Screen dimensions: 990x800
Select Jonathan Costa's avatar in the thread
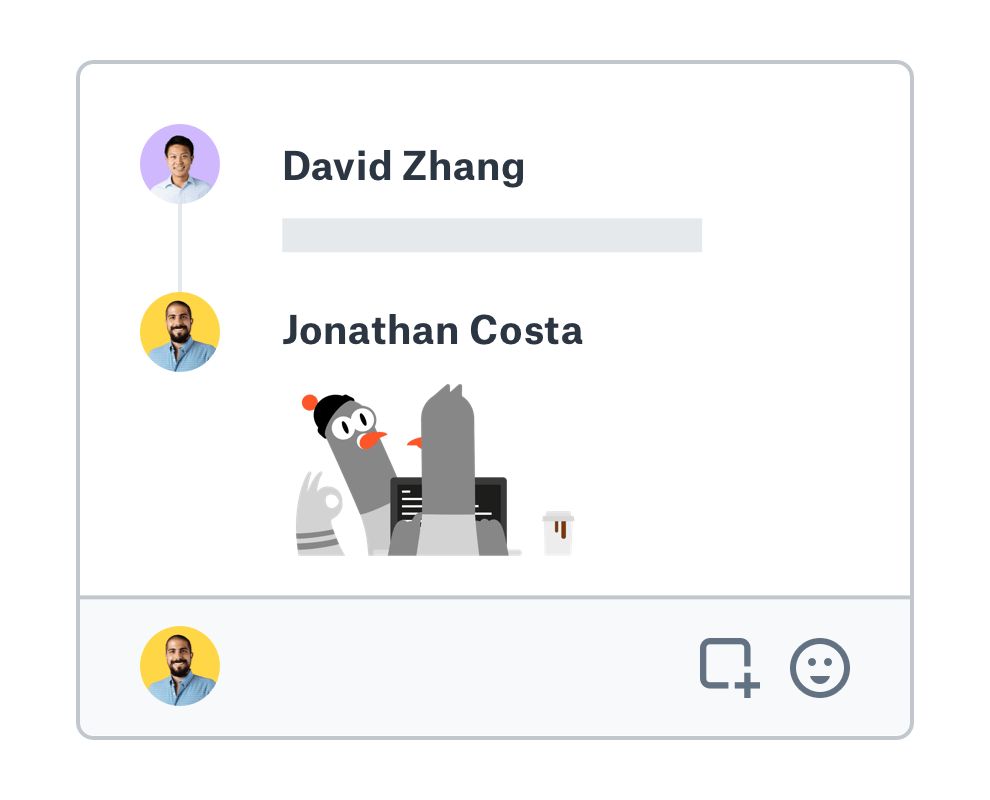pyautogui.click(x=180, y=332)
